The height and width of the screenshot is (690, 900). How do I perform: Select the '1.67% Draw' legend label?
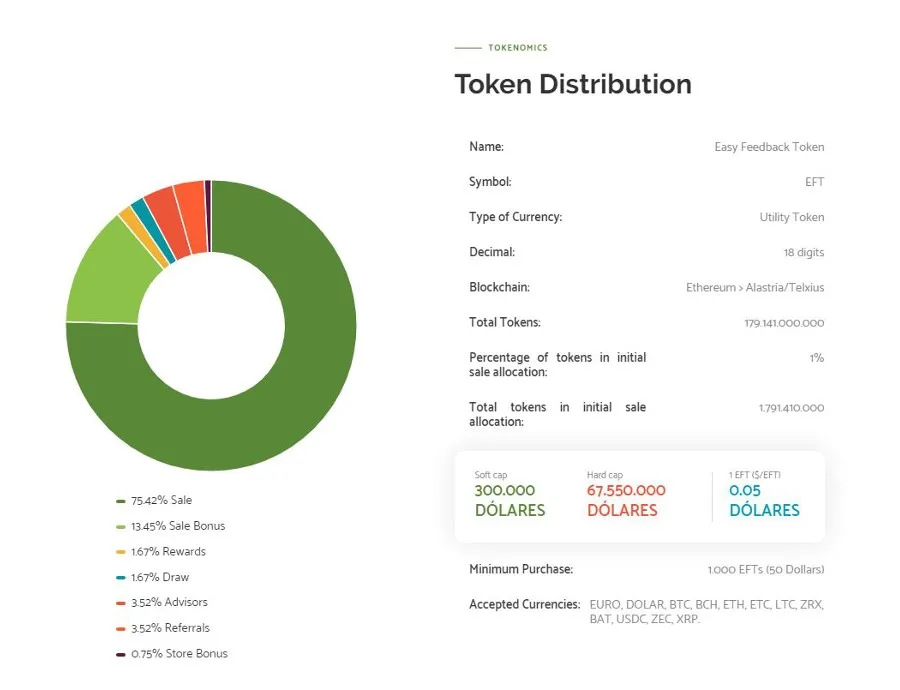coord(160,577)
